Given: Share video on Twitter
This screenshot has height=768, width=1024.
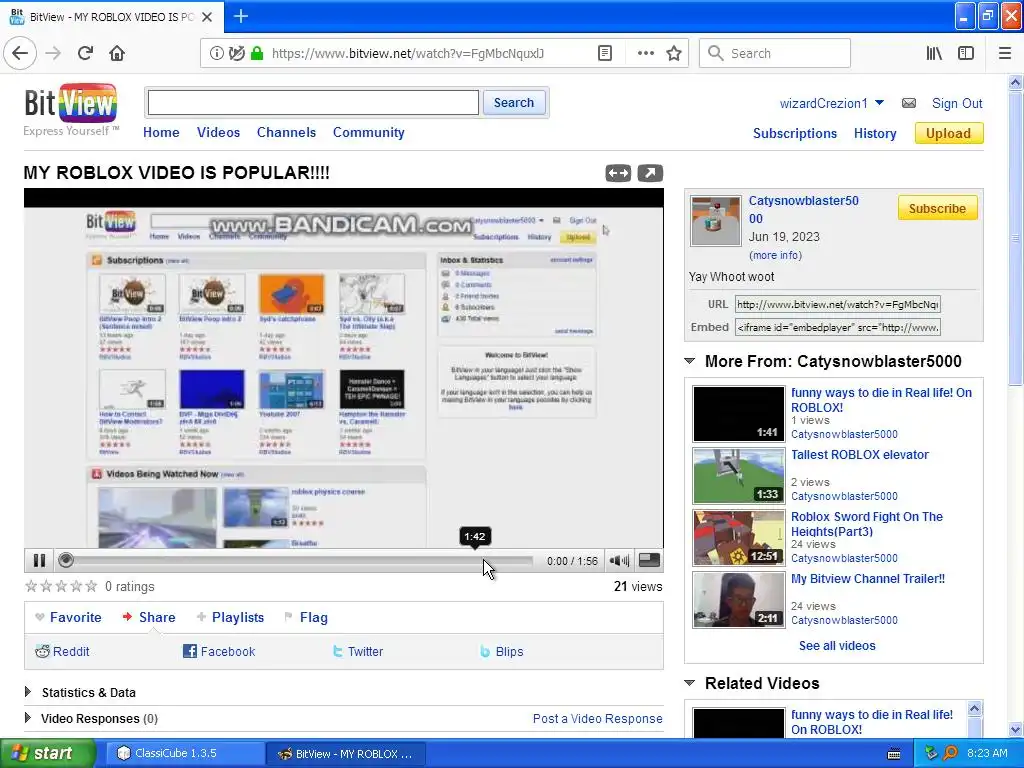Looking at the screenshot, I should 357,651.
